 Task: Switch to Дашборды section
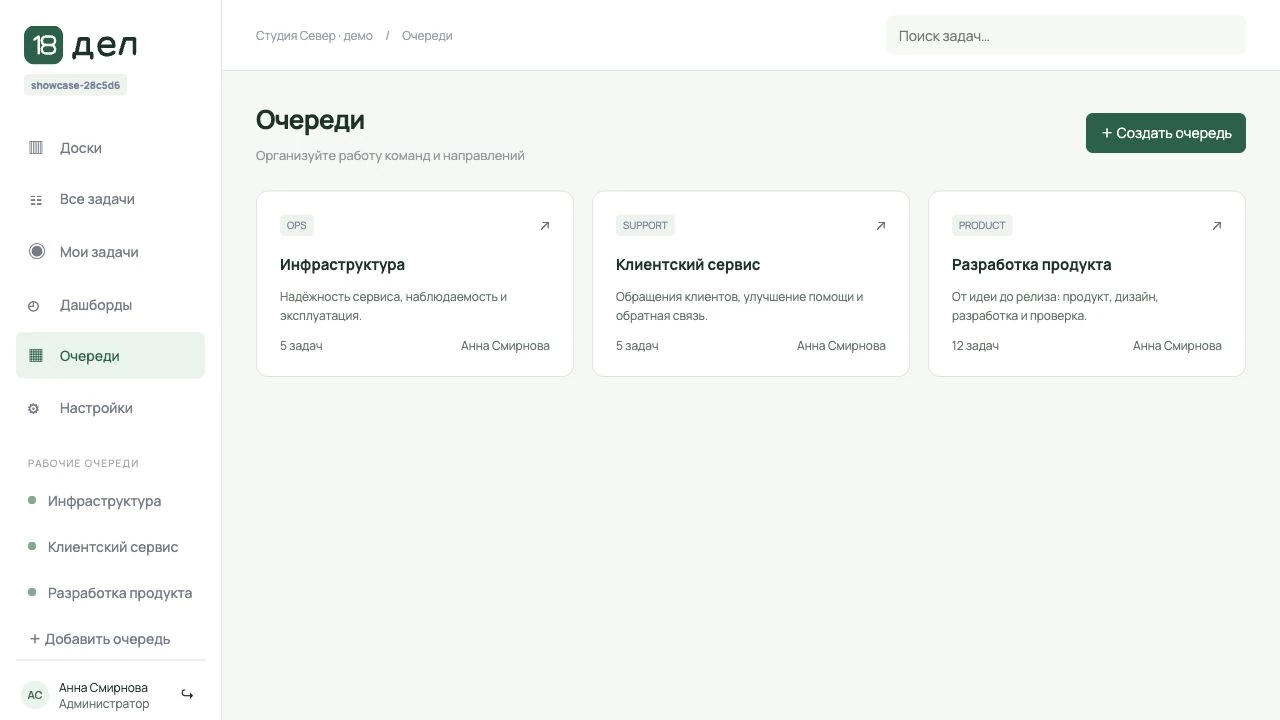point(110,305)
